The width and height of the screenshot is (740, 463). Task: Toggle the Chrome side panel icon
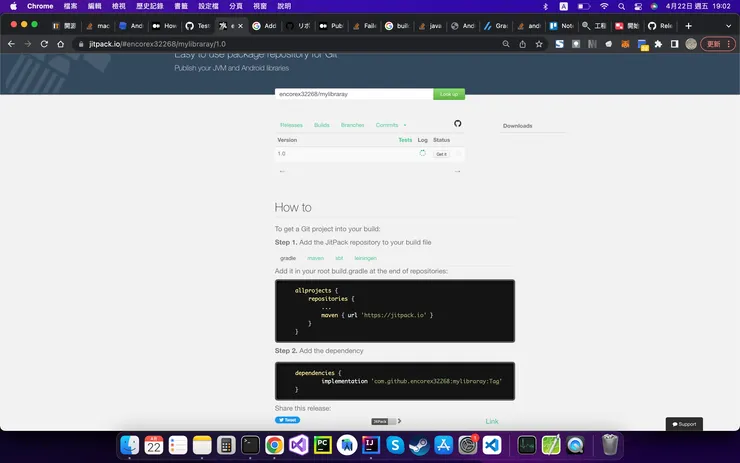(x=674, y=44)
